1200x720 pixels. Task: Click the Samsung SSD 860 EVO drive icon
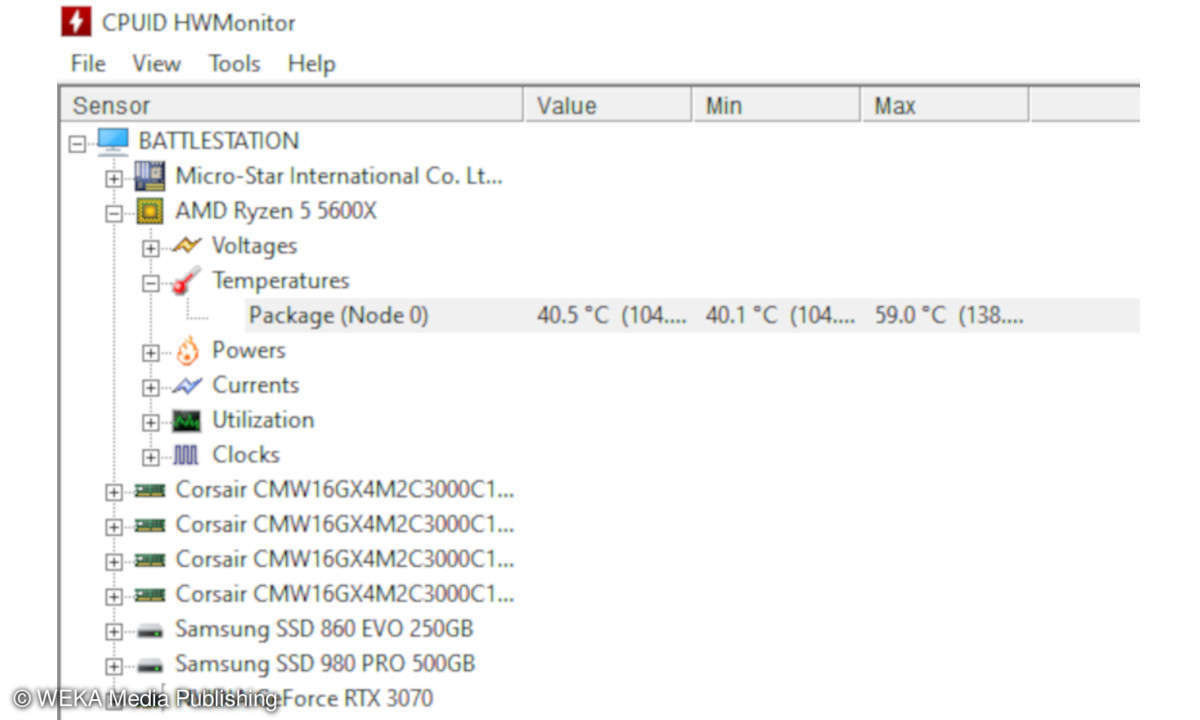click(150, 631)
